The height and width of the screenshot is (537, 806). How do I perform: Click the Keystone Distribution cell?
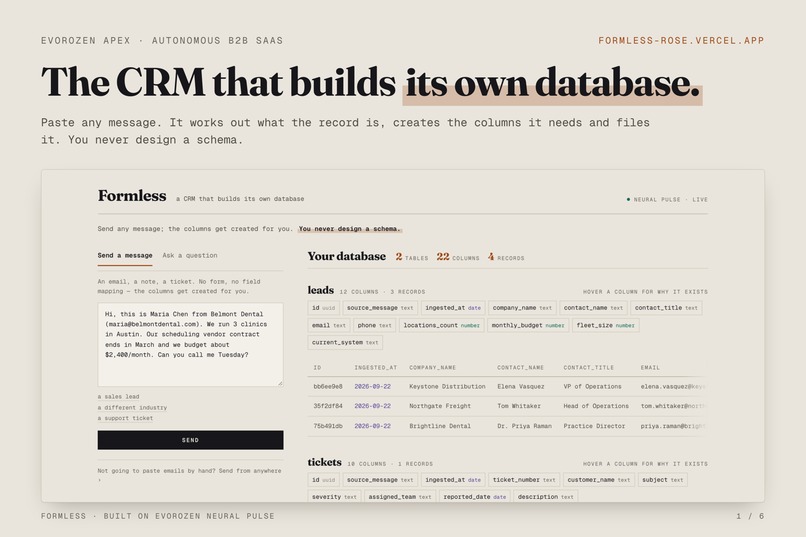pos(447,386)
